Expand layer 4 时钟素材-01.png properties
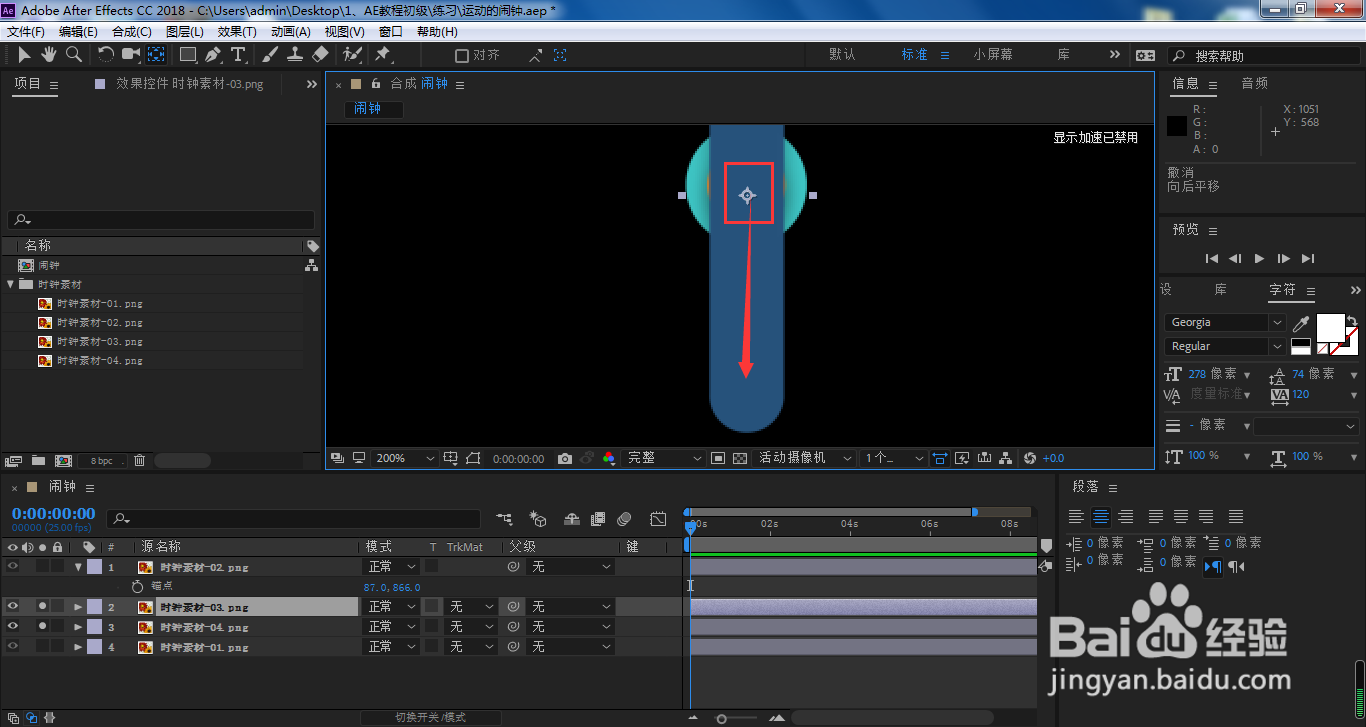The width and height of the screenshot is (1366, 727). [78, 647]
